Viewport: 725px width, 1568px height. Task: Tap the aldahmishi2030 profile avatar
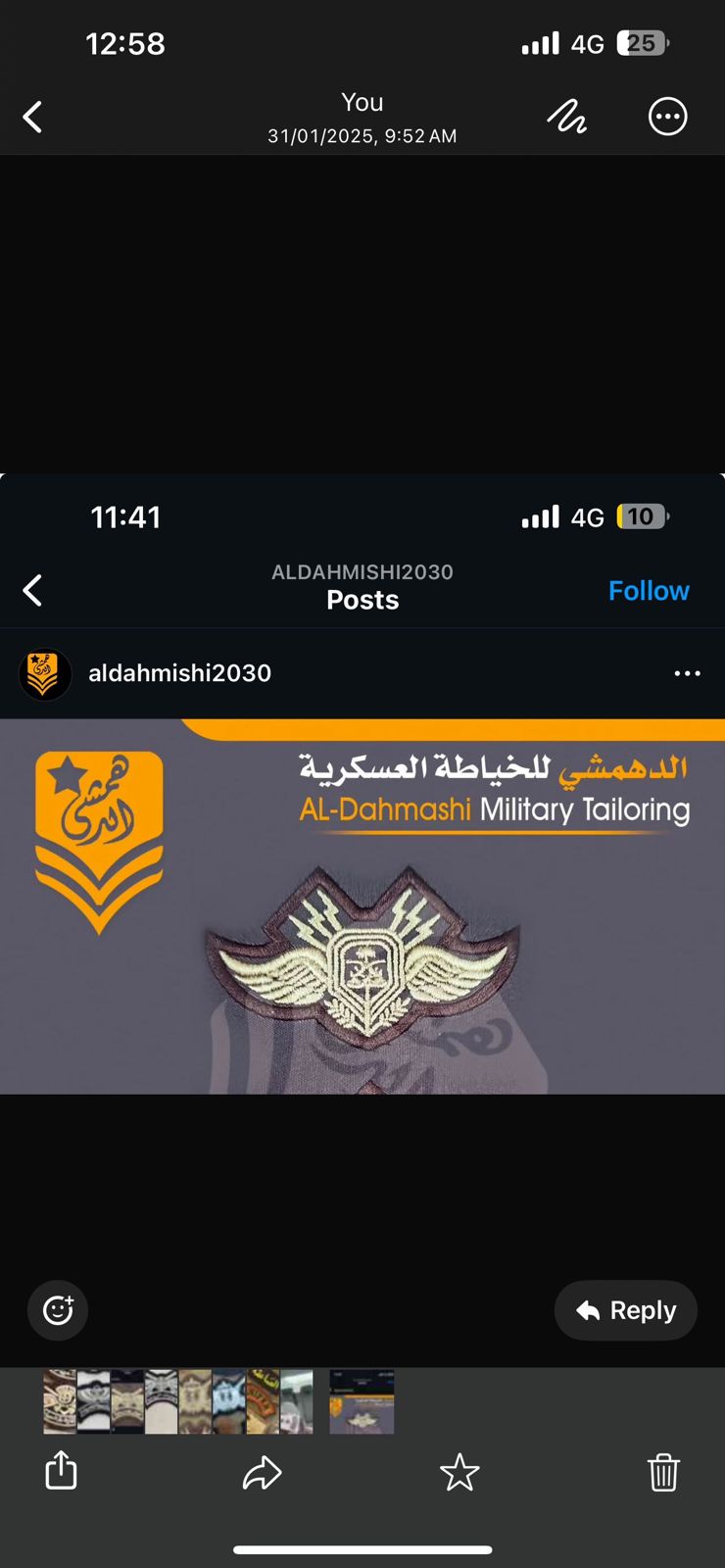(45, 674)
